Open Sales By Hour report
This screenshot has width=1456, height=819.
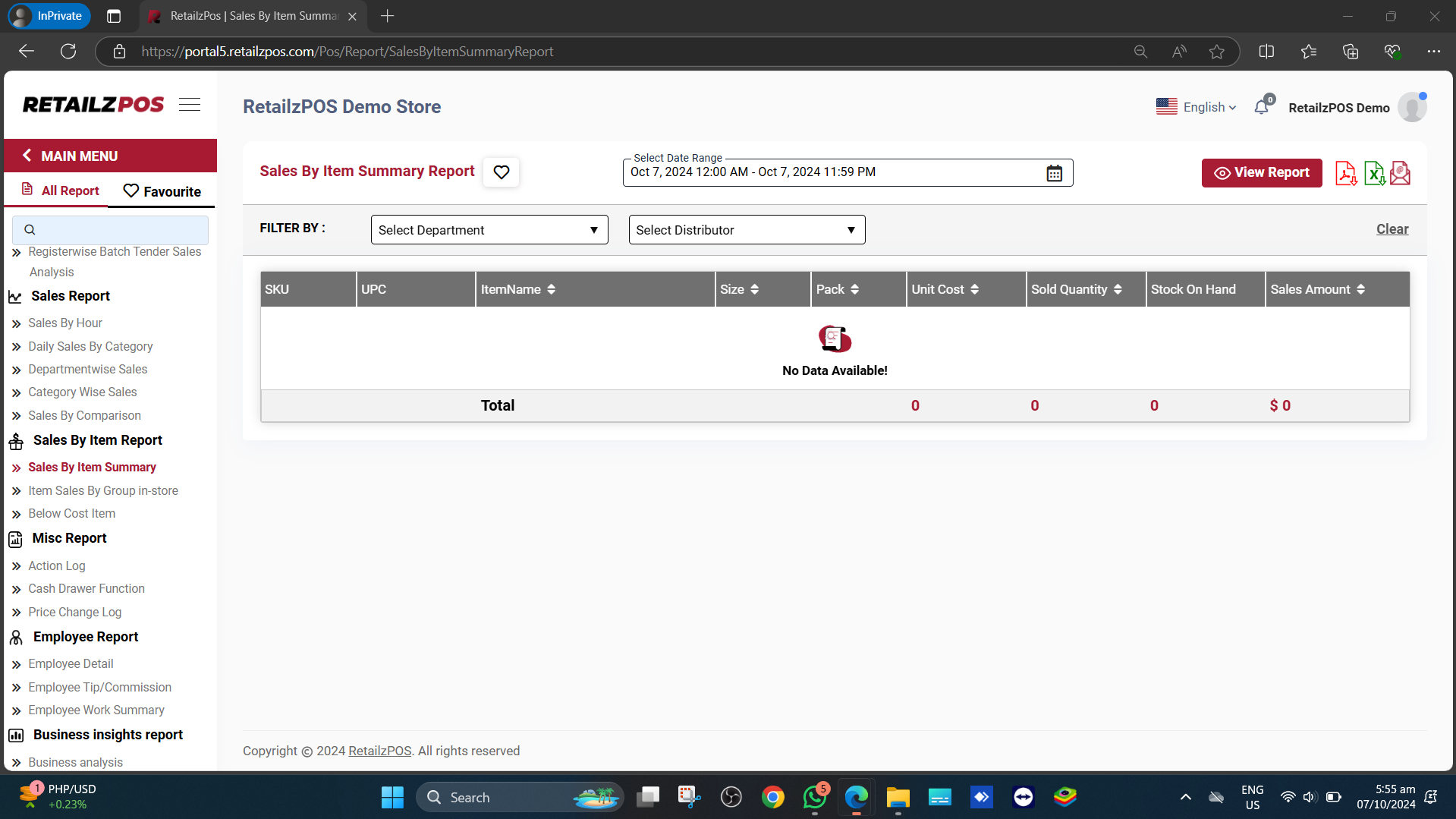point(65,323)
